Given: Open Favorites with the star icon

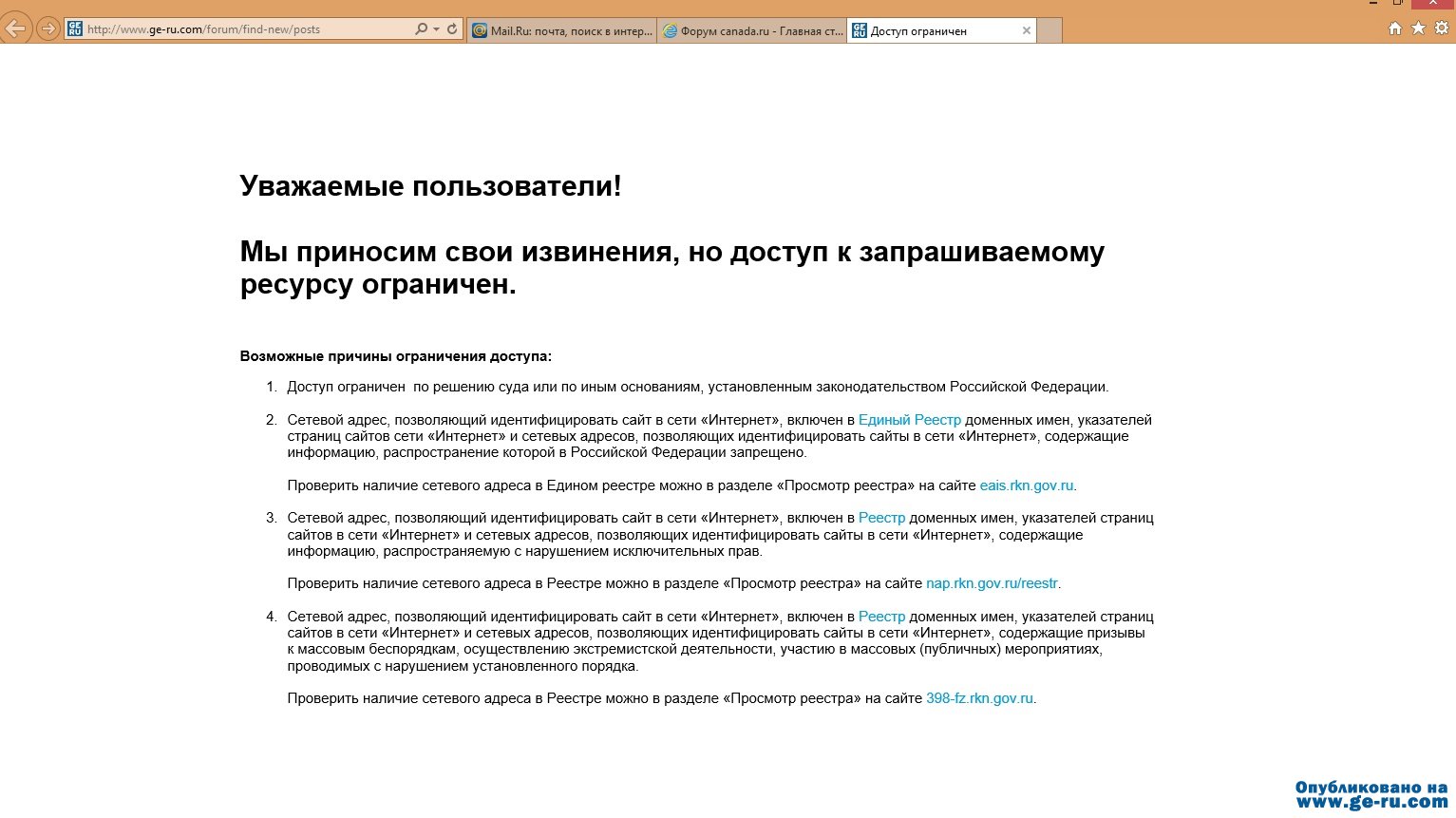Looking at the screenshot, I should [1418, 29].
